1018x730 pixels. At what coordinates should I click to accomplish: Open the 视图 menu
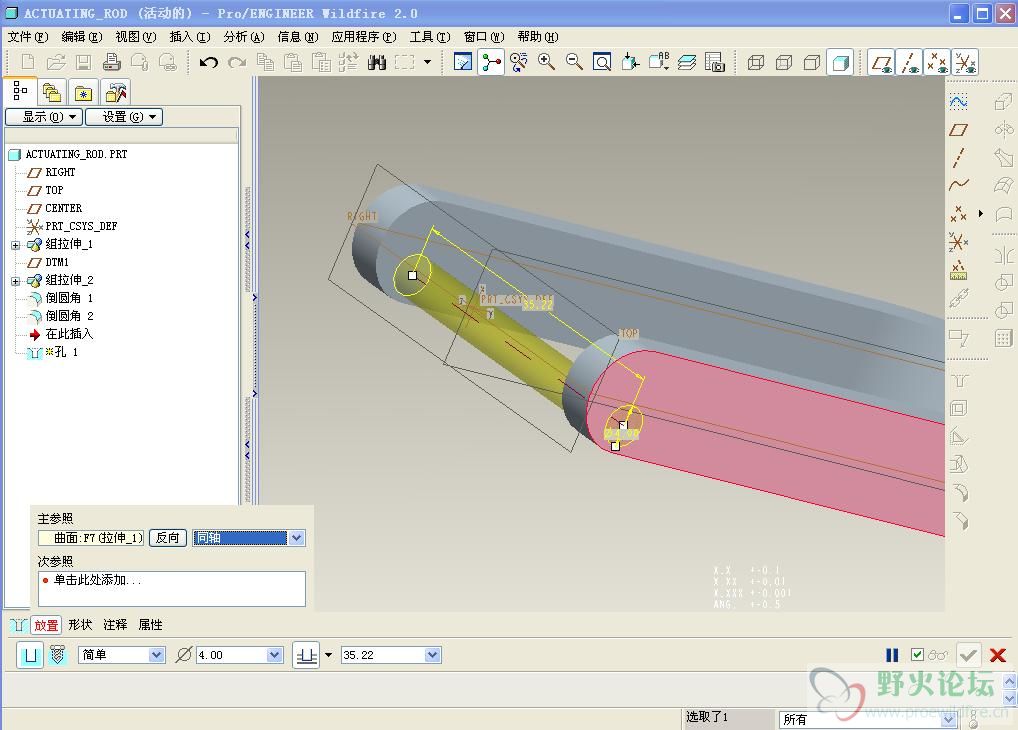point(136,37)
